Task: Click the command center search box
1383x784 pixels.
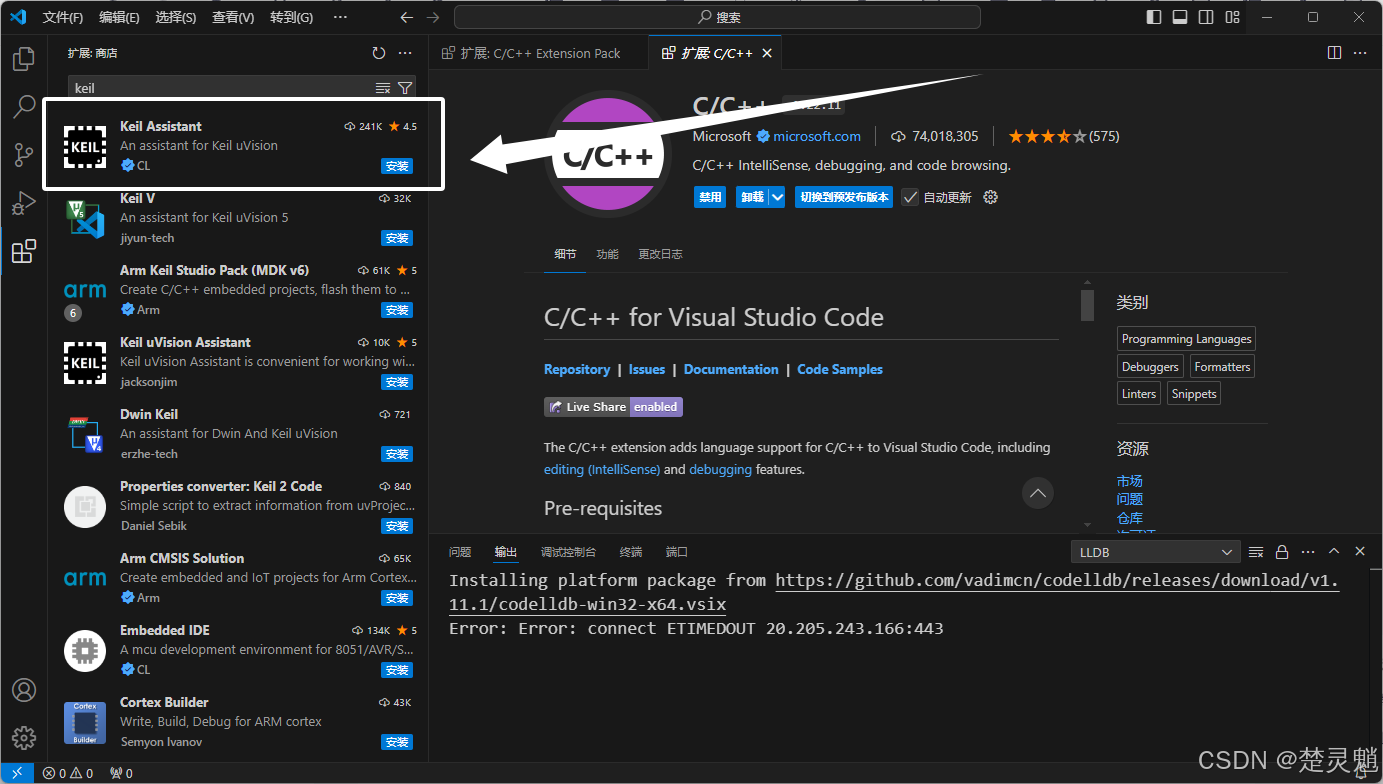Action: click(x=717, y=17)
